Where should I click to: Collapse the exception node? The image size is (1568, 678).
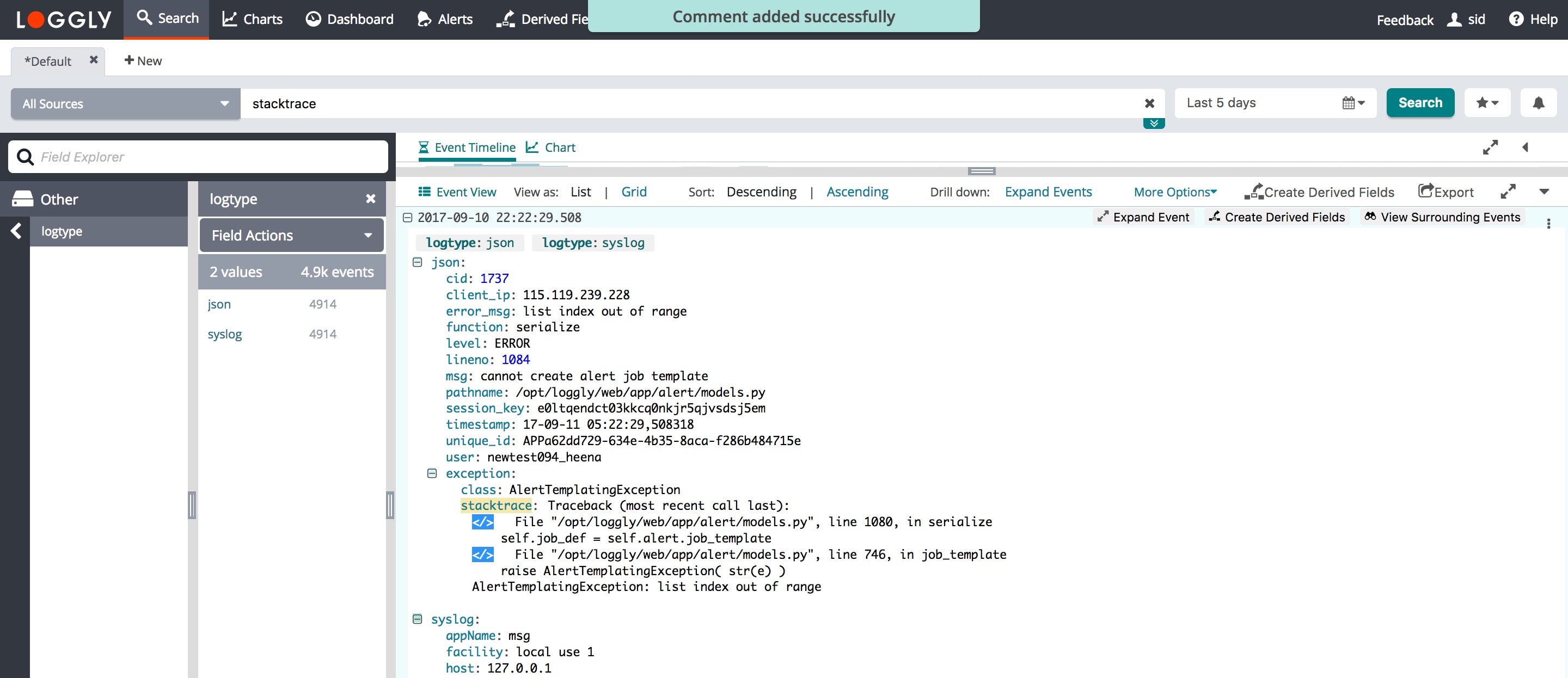pos(432,473)
